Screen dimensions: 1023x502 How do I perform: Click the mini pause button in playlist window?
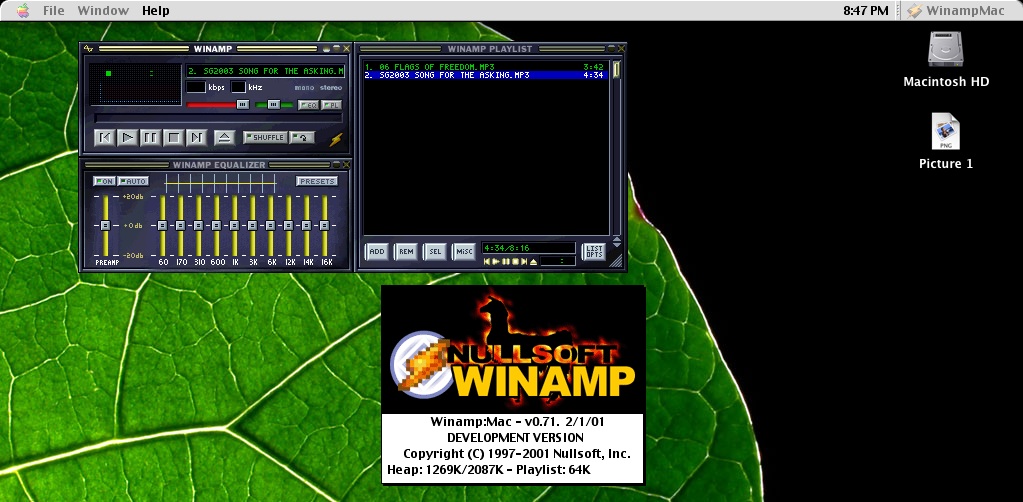[x=505, y=261]
